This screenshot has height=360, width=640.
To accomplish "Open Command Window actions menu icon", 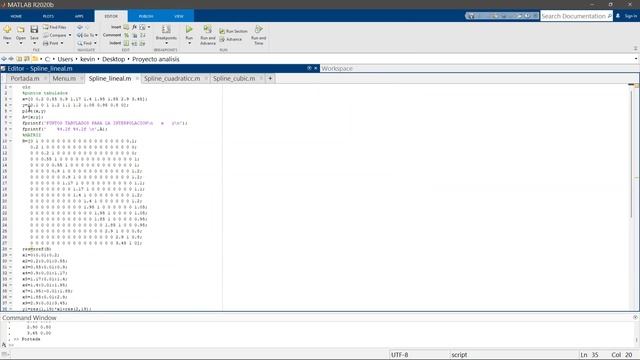I will [x=635, y=317].
